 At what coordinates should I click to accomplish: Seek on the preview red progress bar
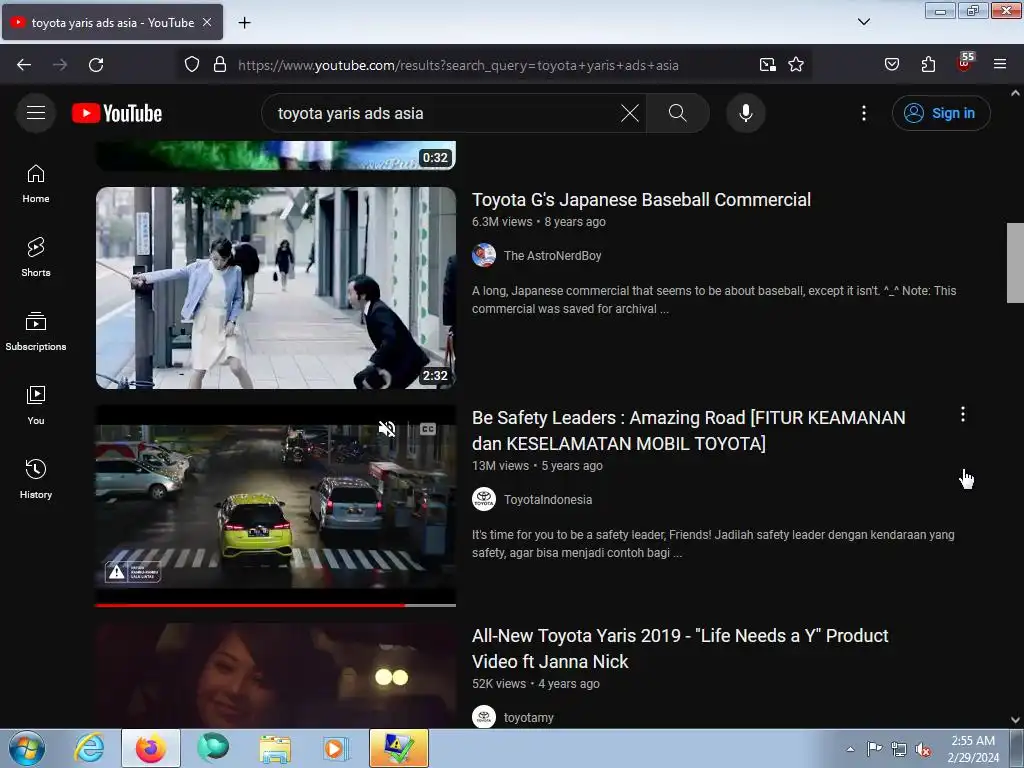(x=276, y=605)
